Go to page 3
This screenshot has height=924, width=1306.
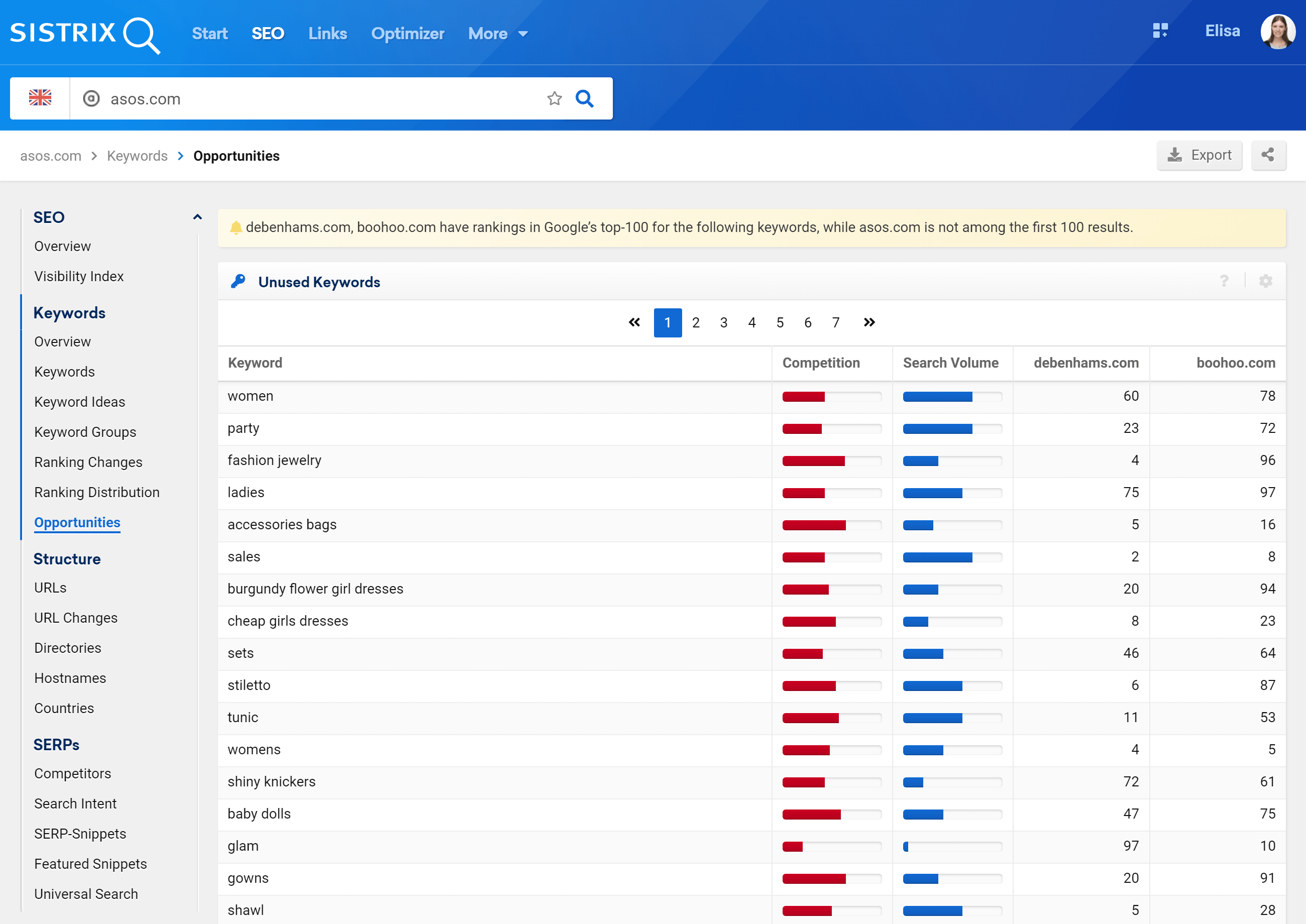point(723,322)
